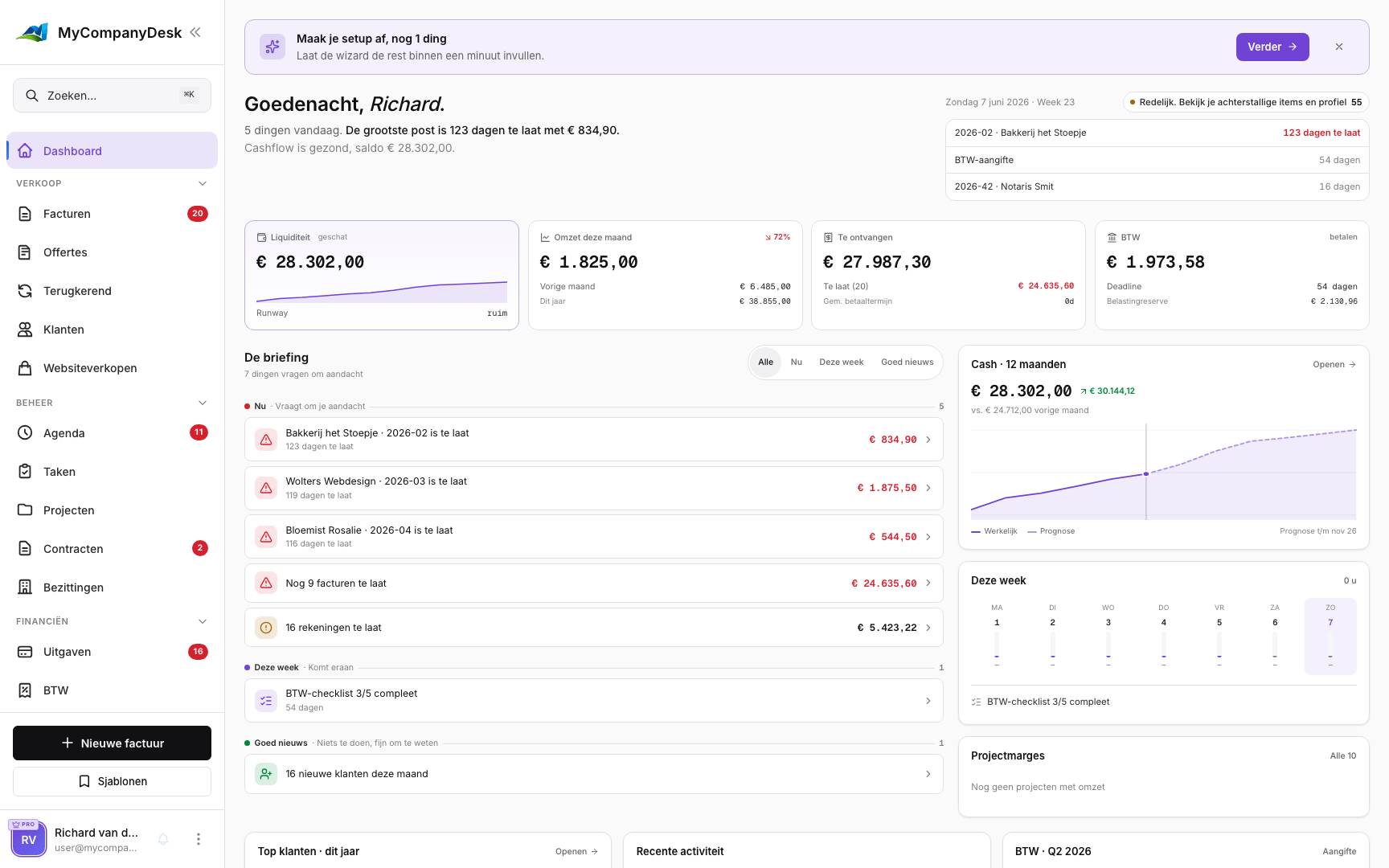Expand BTW-checklist row chevron

click(x=928, y=701)
